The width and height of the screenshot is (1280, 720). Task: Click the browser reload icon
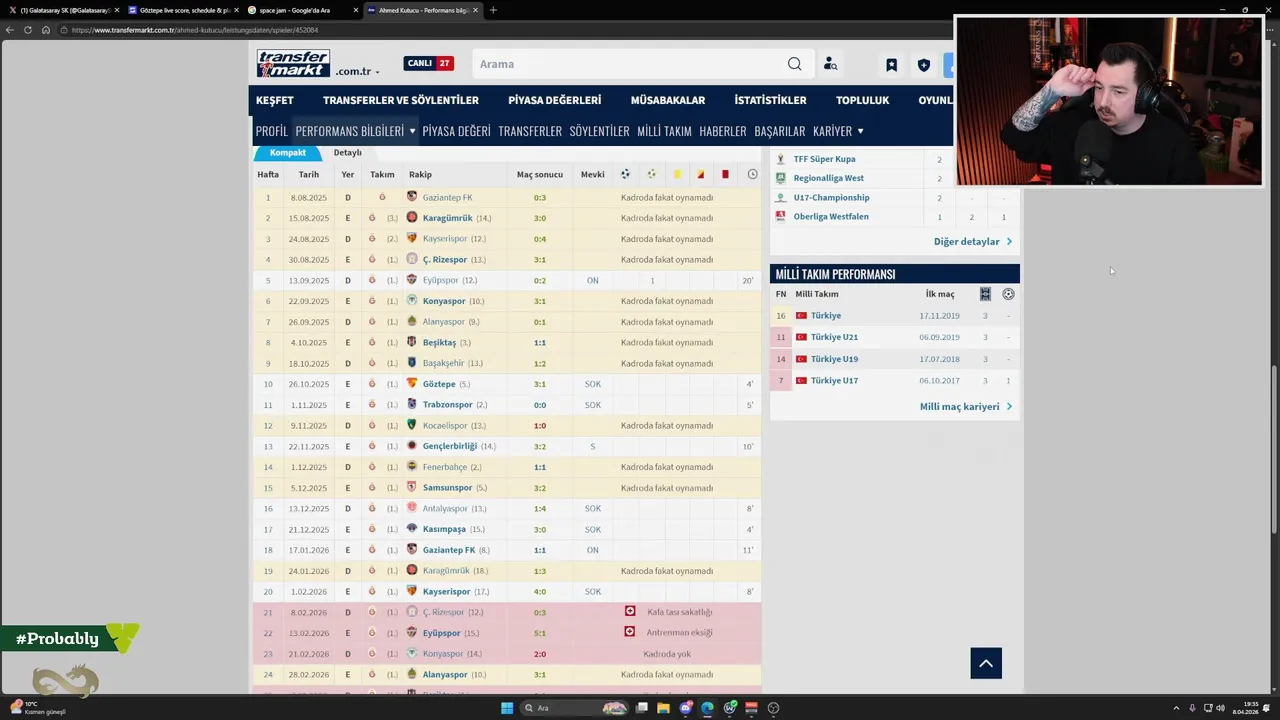28,30
